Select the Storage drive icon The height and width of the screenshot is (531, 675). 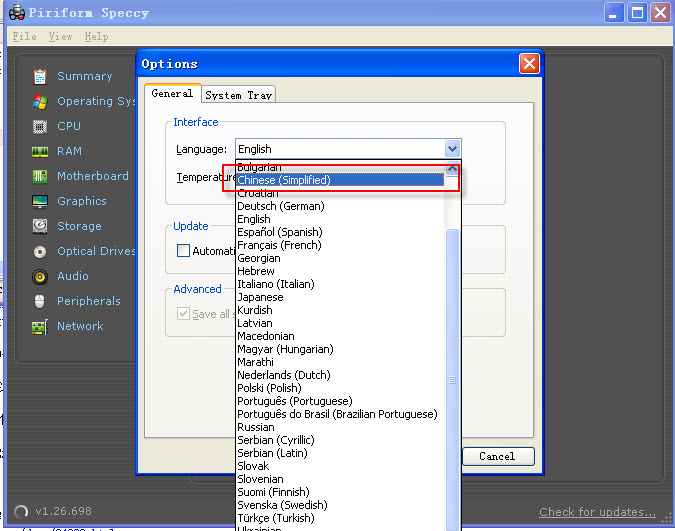[x=40, y=226]
